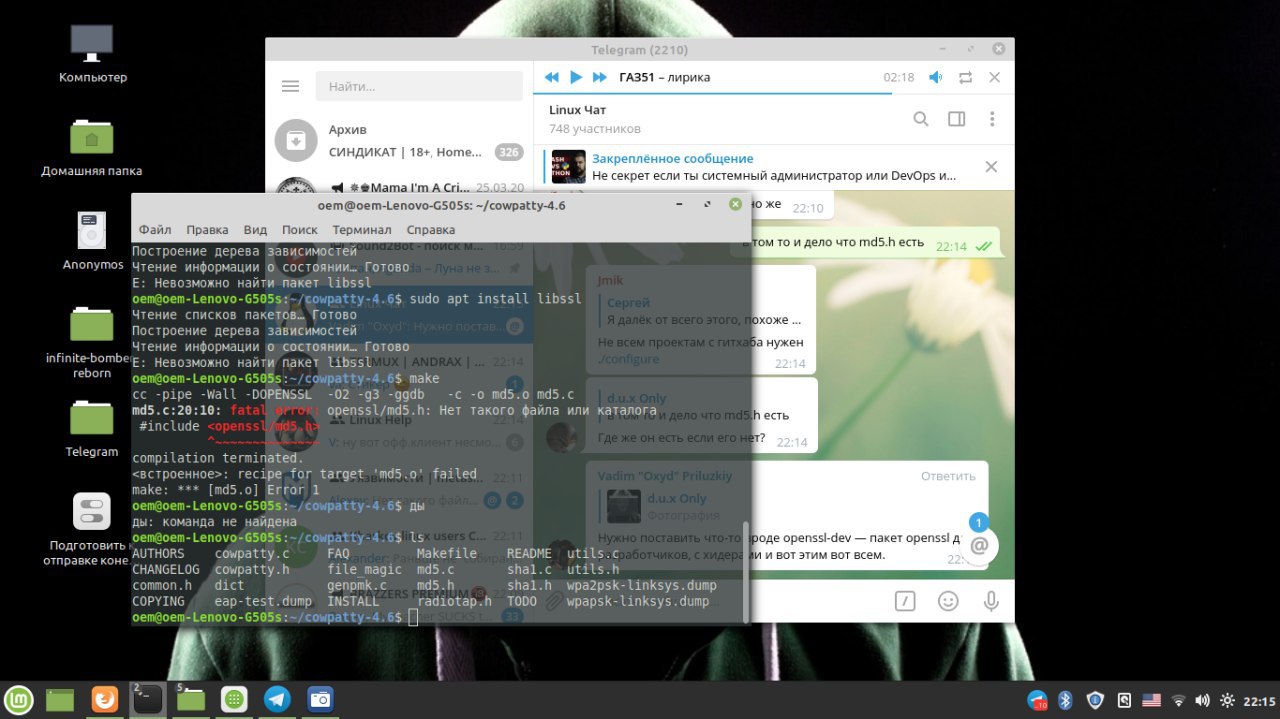Hide the pinned message with its X
The image size is (1280, 719).
coord(991,167)
